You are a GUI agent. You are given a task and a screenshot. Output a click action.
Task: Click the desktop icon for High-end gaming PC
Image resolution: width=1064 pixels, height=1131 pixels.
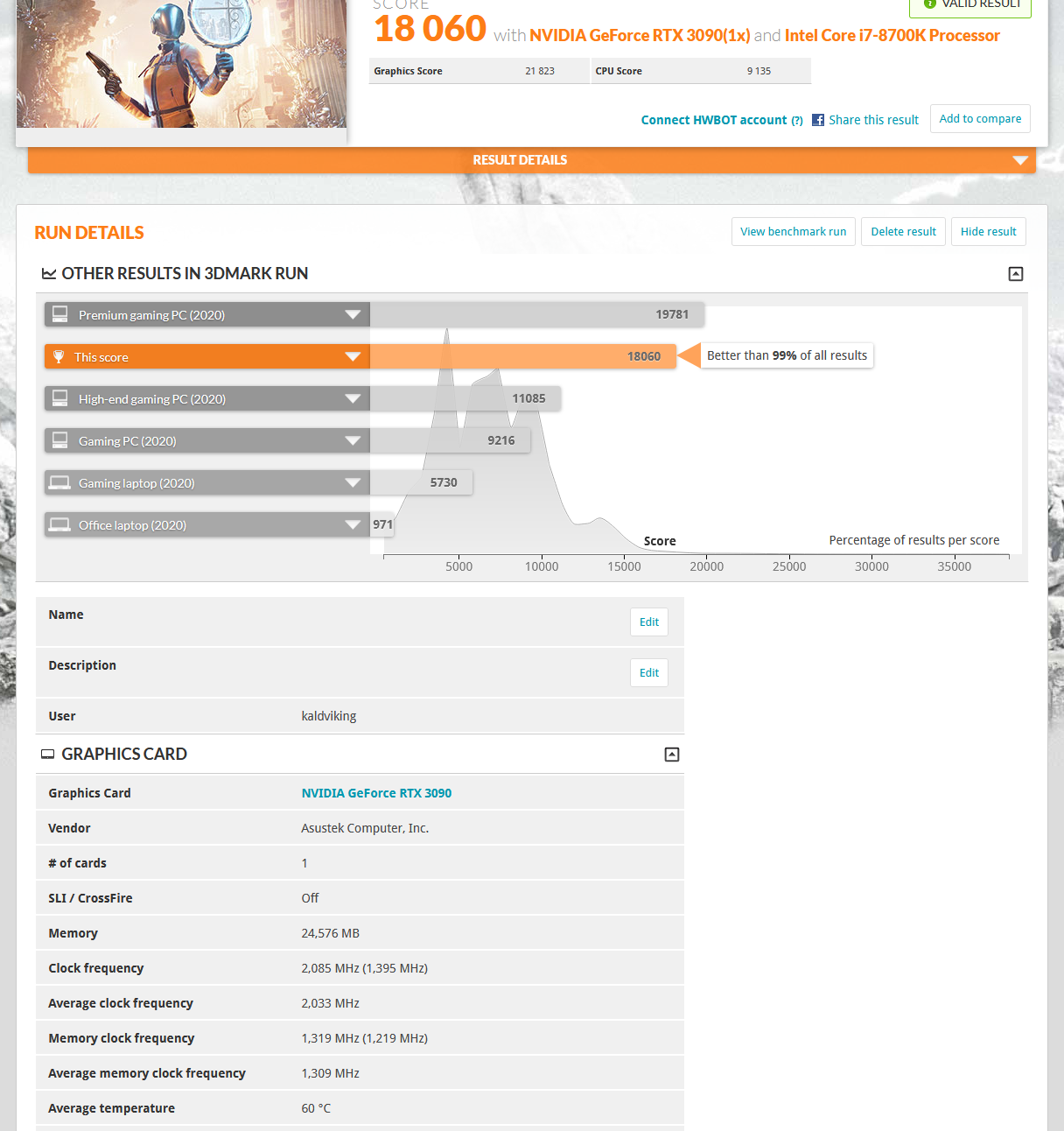59,398
